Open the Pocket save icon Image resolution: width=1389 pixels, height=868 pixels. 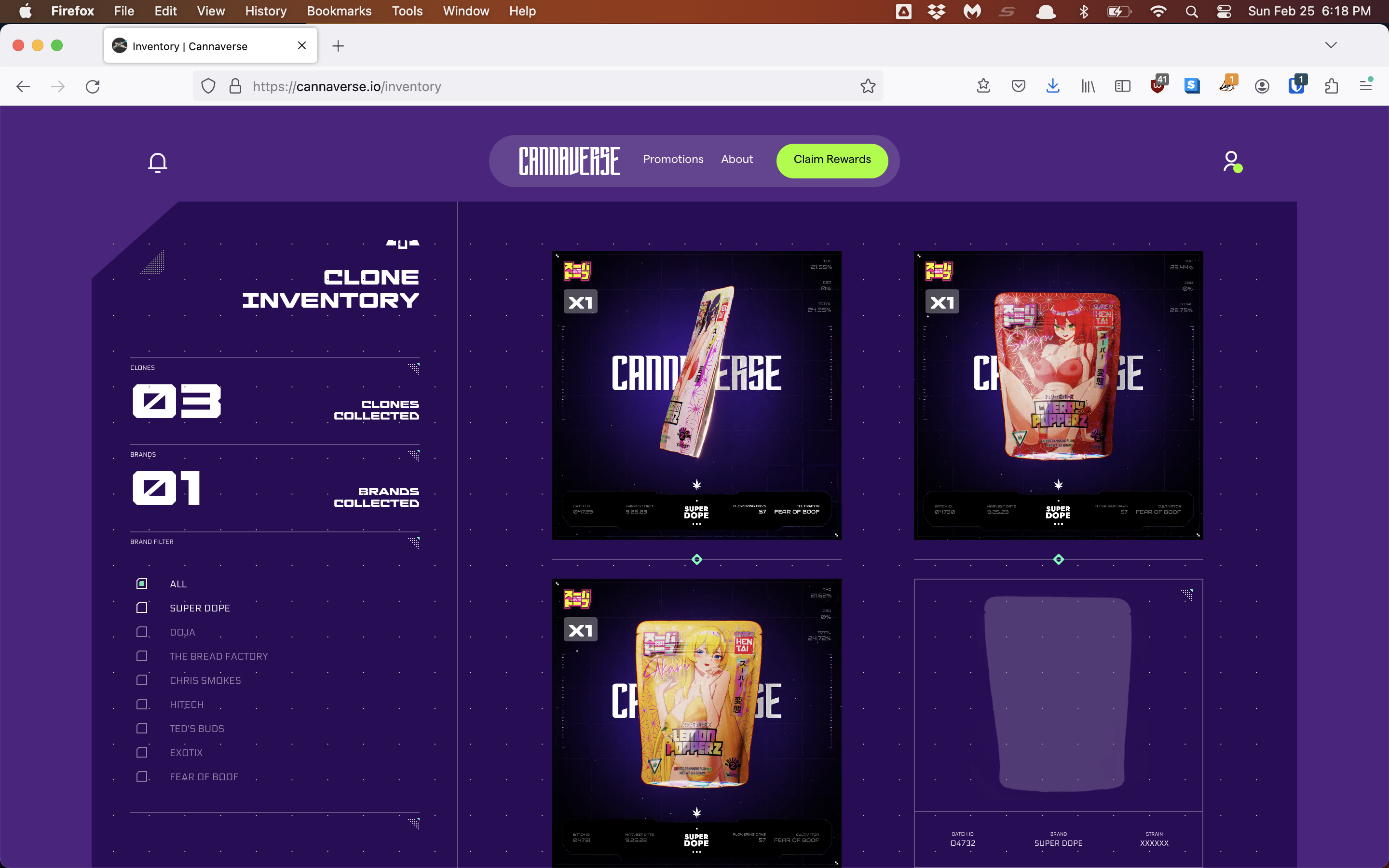coord(1018,86)
